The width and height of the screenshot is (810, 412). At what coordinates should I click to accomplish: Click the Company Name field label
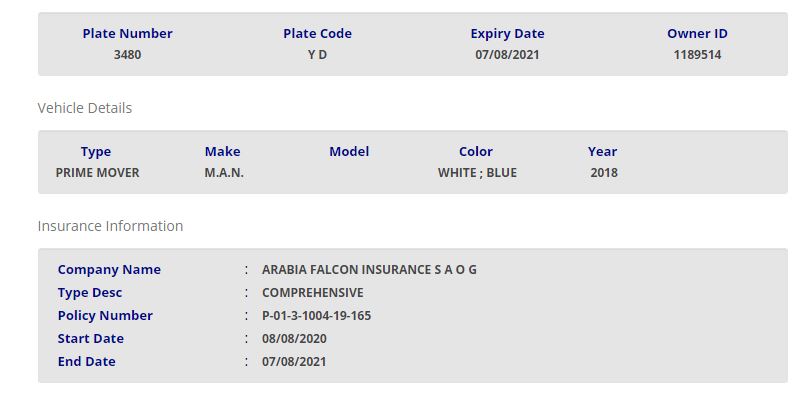109,270
